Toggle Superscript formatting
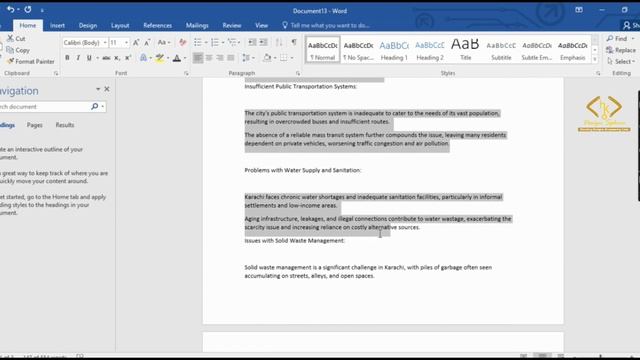This screenshot has width=640, height=360. [128, 58]
